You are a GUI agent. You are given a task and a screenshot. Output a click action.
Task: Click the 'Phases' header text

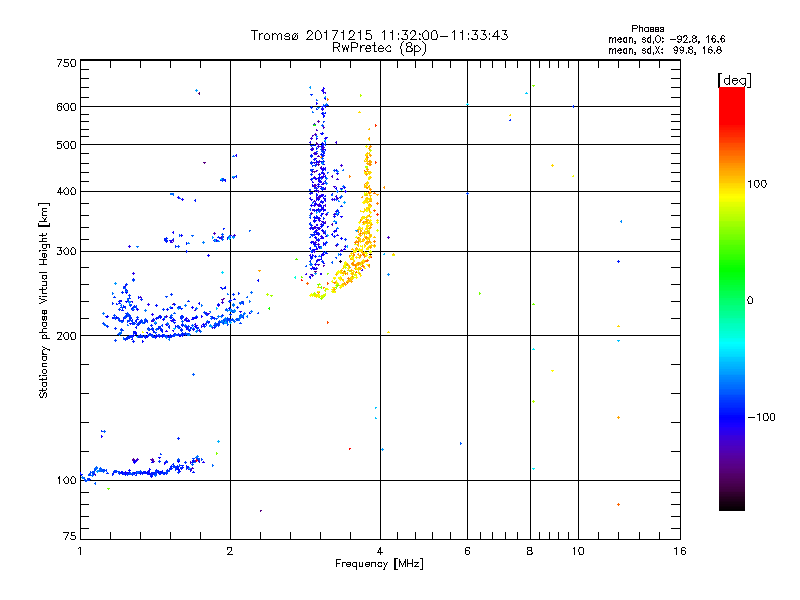tap(647, 29)
